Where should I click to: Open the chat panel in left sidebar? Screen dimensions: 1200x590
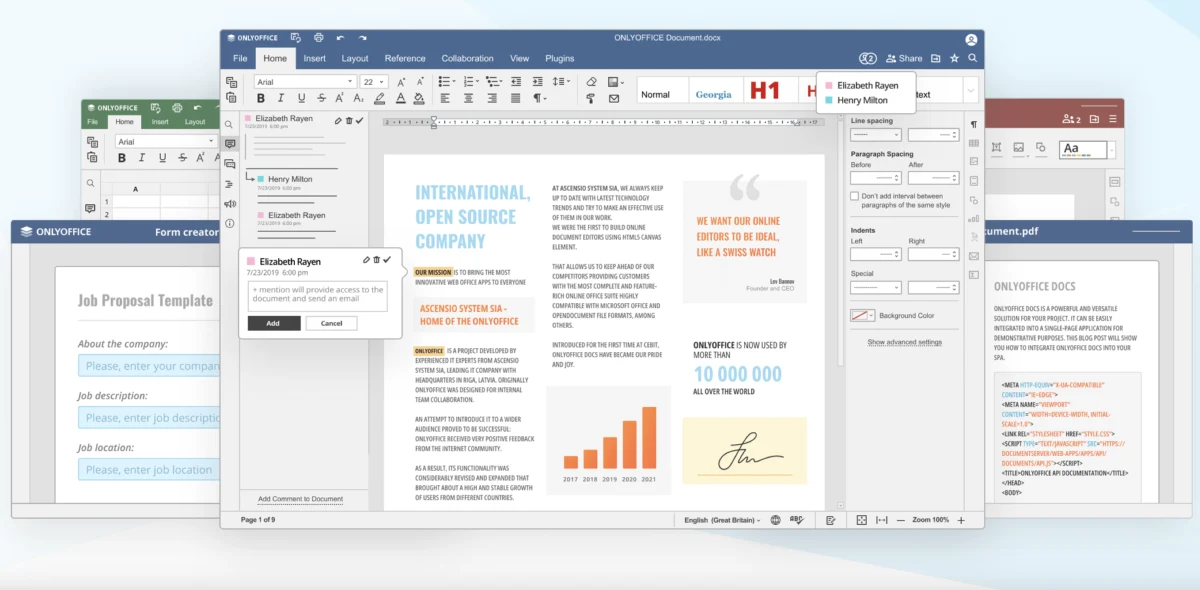click(230, 164)
